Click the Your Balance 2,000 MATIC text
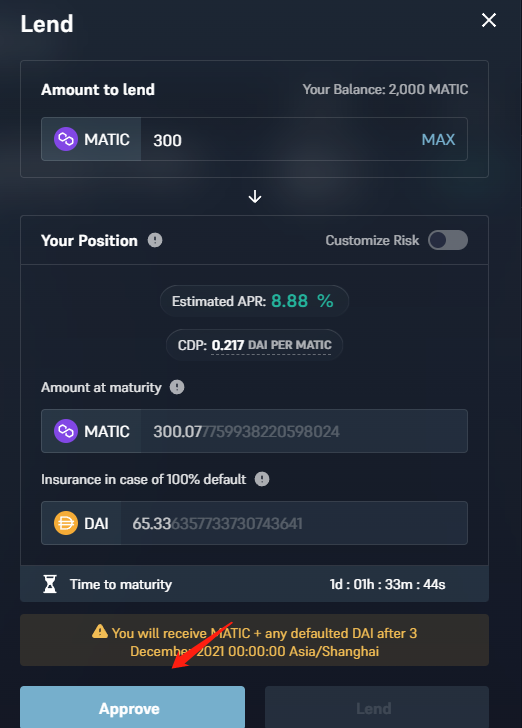Viewport: 522px width, 728px height. pyautogui.click(x=385, y=89)
